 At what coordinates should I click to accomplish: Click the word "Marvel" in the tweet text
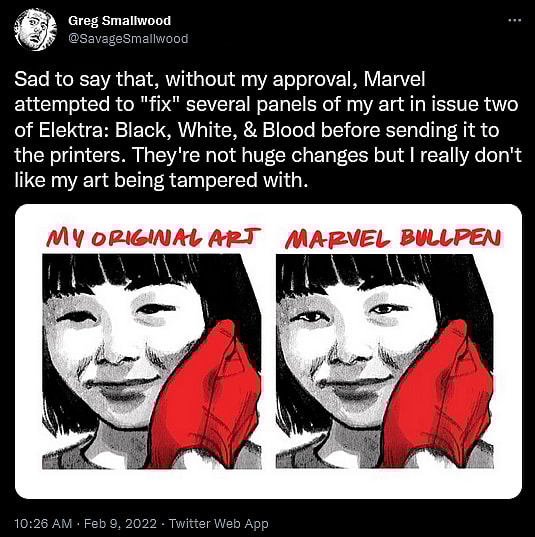tap(394, 79)
